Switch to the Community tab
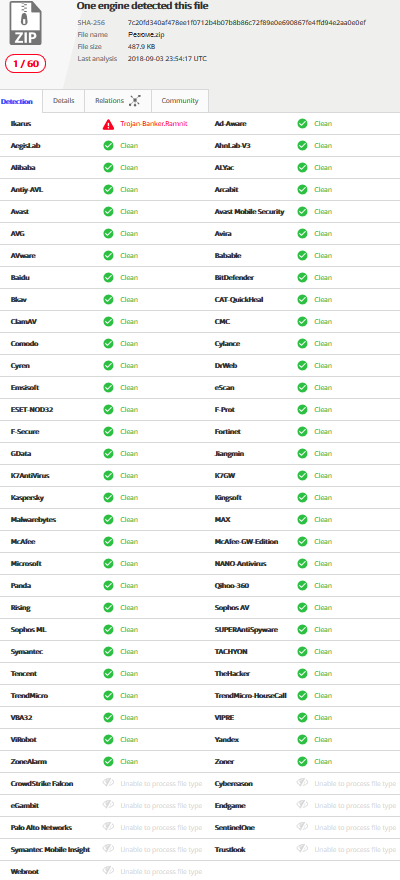Screen dimensions: 400x880 (180, 101)
